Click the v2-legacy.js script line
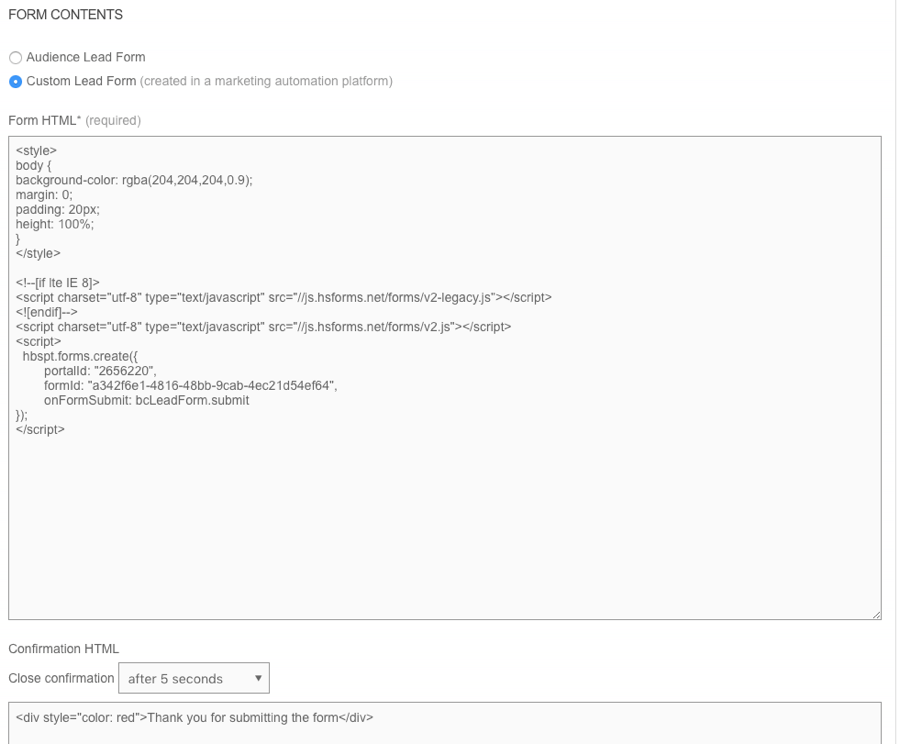900x744 pixels. 283,297
